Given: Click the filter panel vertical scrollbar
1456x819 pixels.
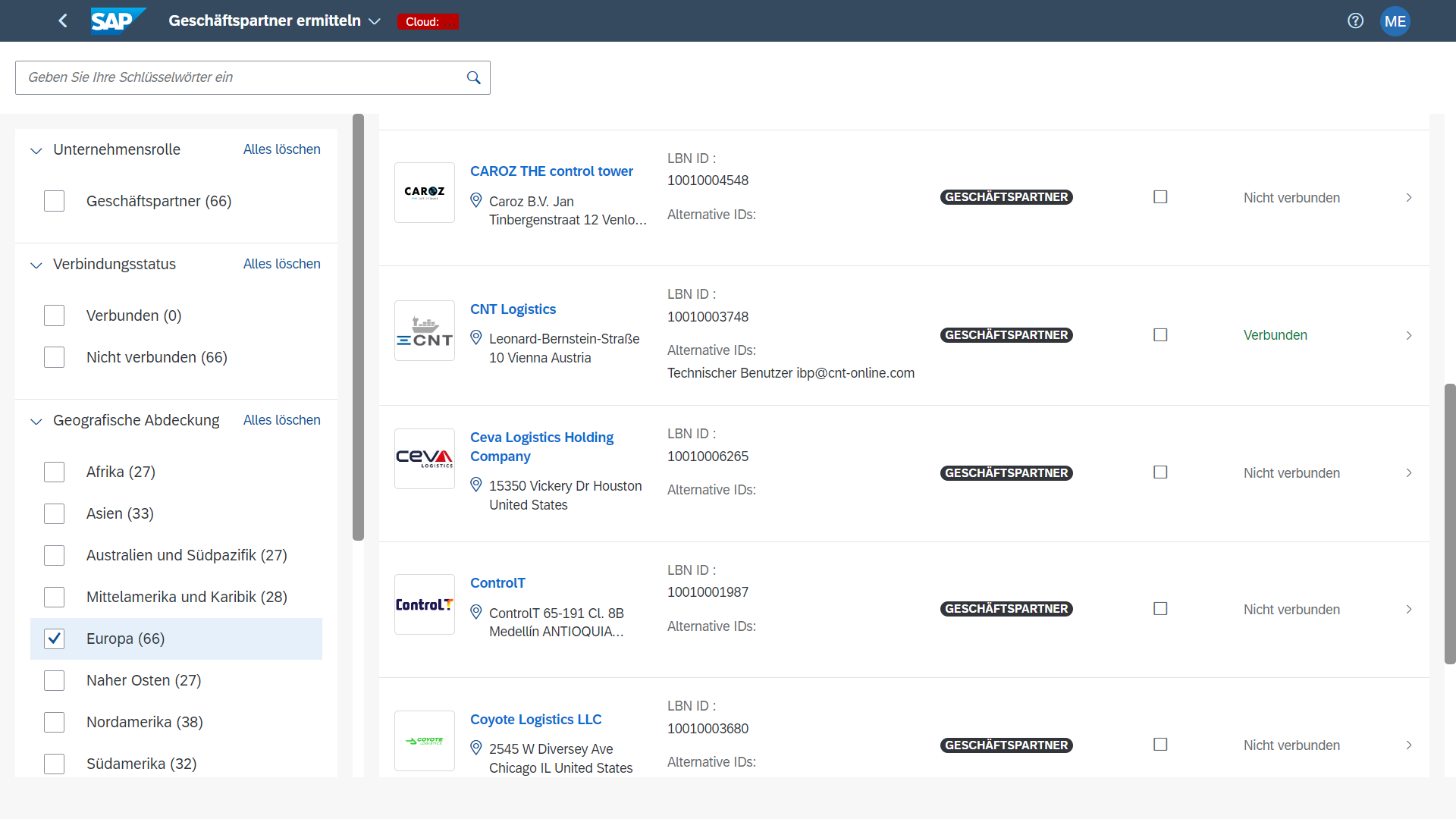Looking at the screenshot, I should coord(358,326).
